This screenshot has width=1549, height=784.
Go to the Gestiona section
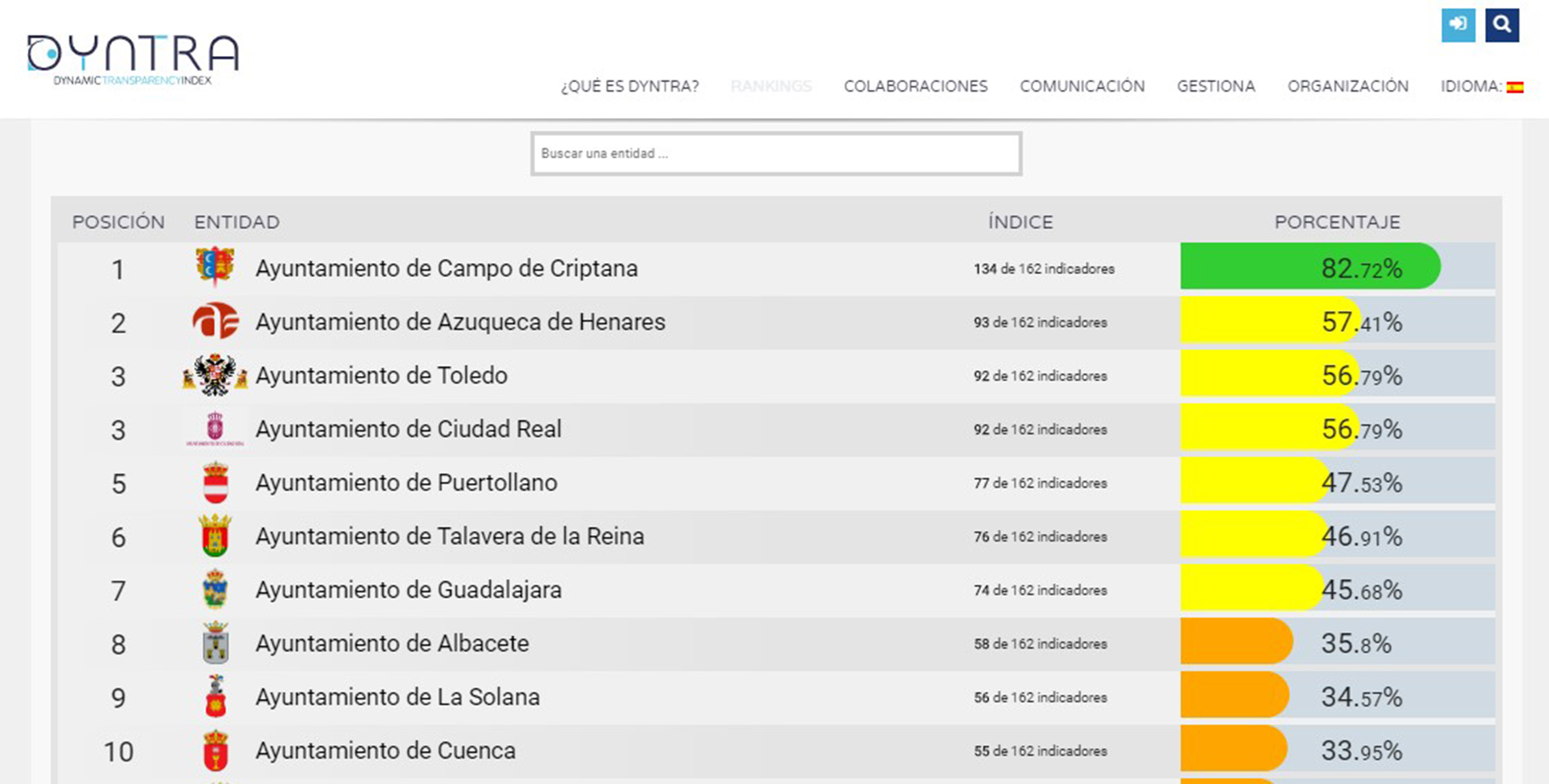[x=1215, y=87]
